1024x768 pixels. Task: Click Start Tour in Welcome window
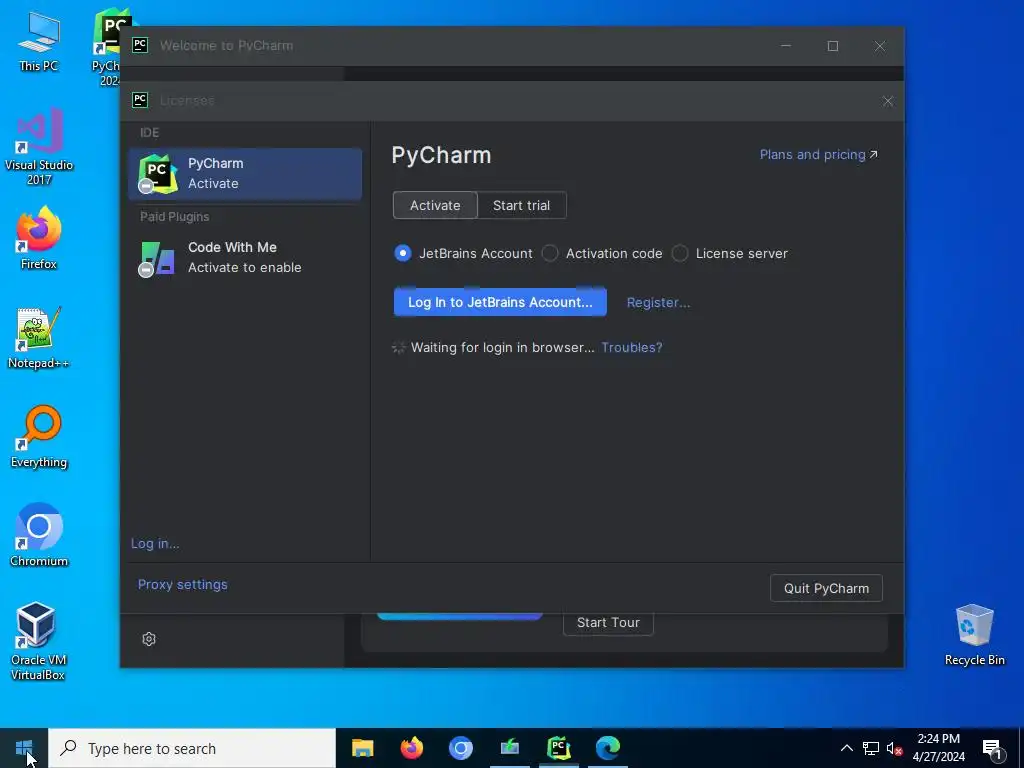[x=608, y=622]
